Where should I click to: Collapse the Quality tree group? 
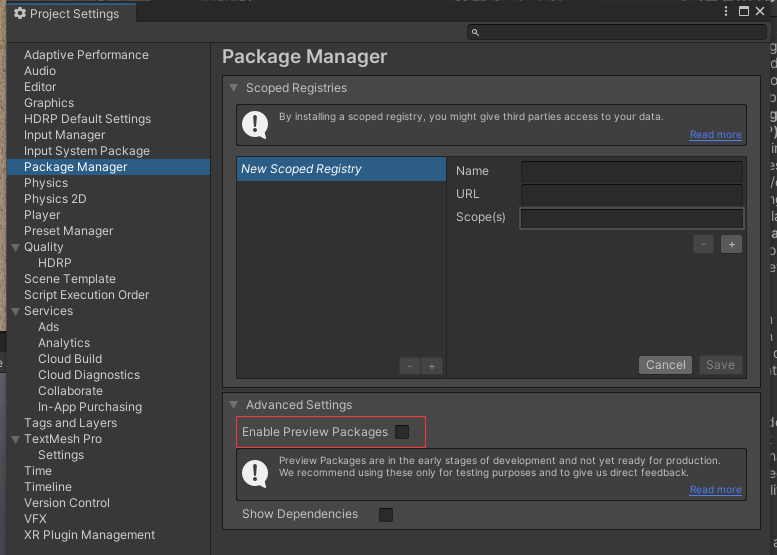coord(15,247)
